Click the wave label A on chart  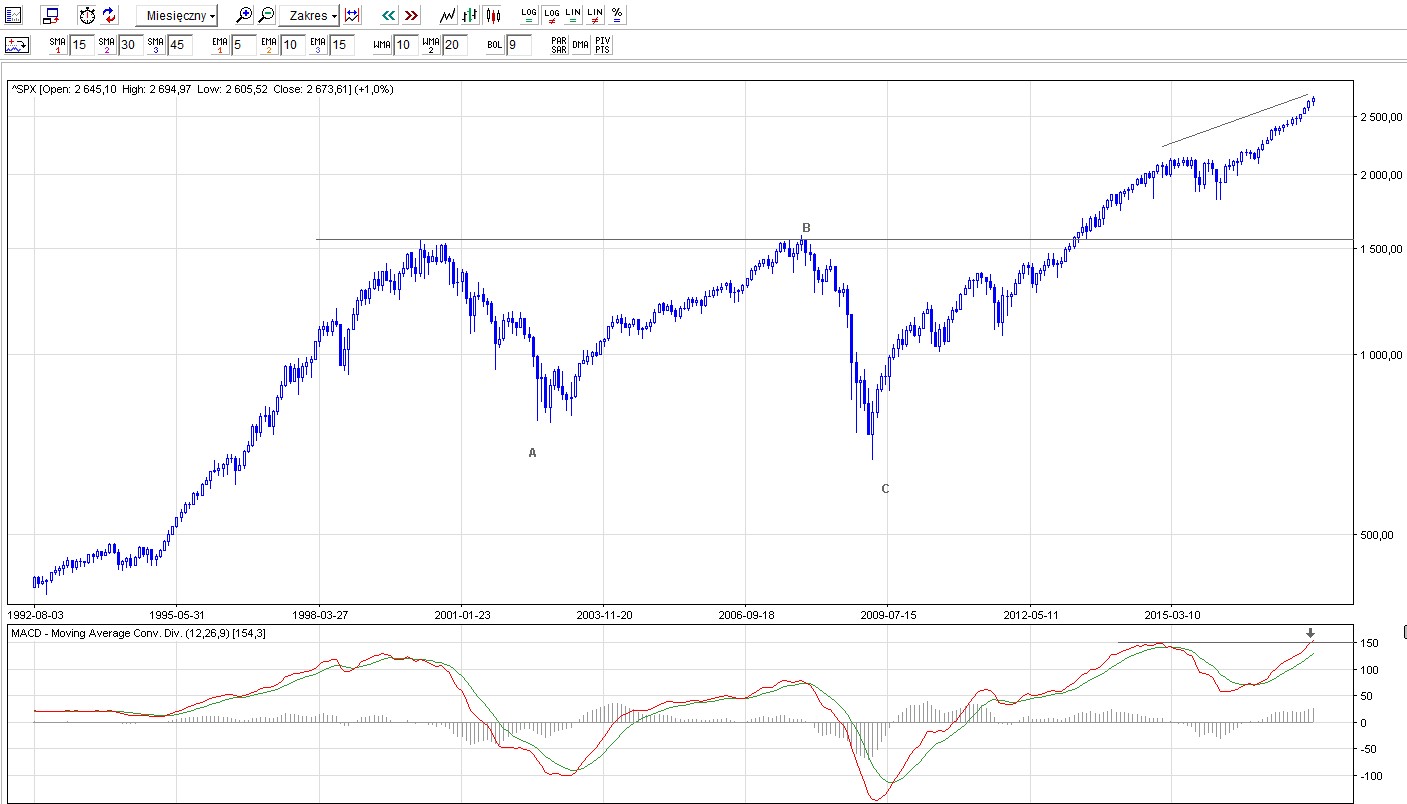[532, 453]
